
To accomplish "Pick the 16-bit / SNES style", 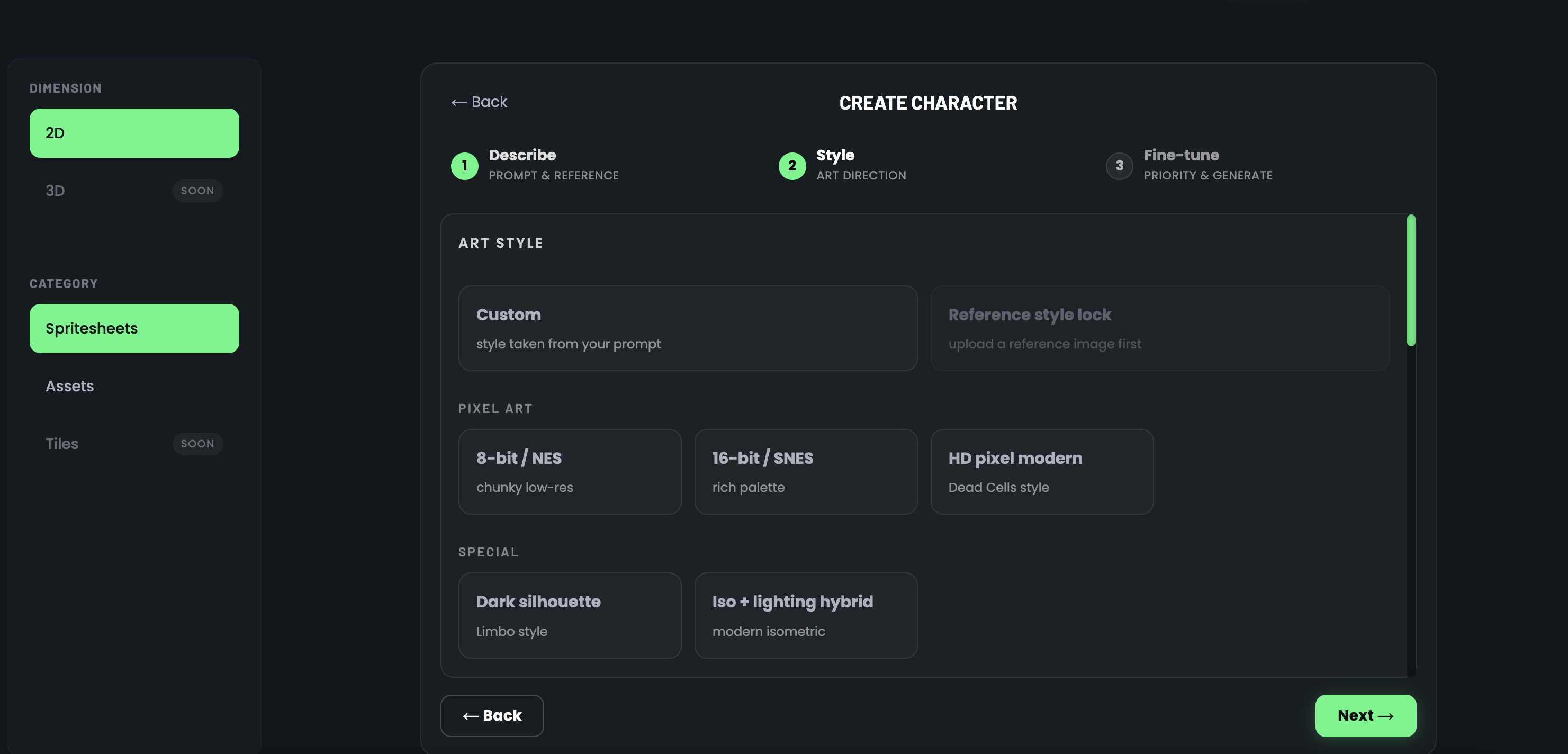I will tap(805, 471).
